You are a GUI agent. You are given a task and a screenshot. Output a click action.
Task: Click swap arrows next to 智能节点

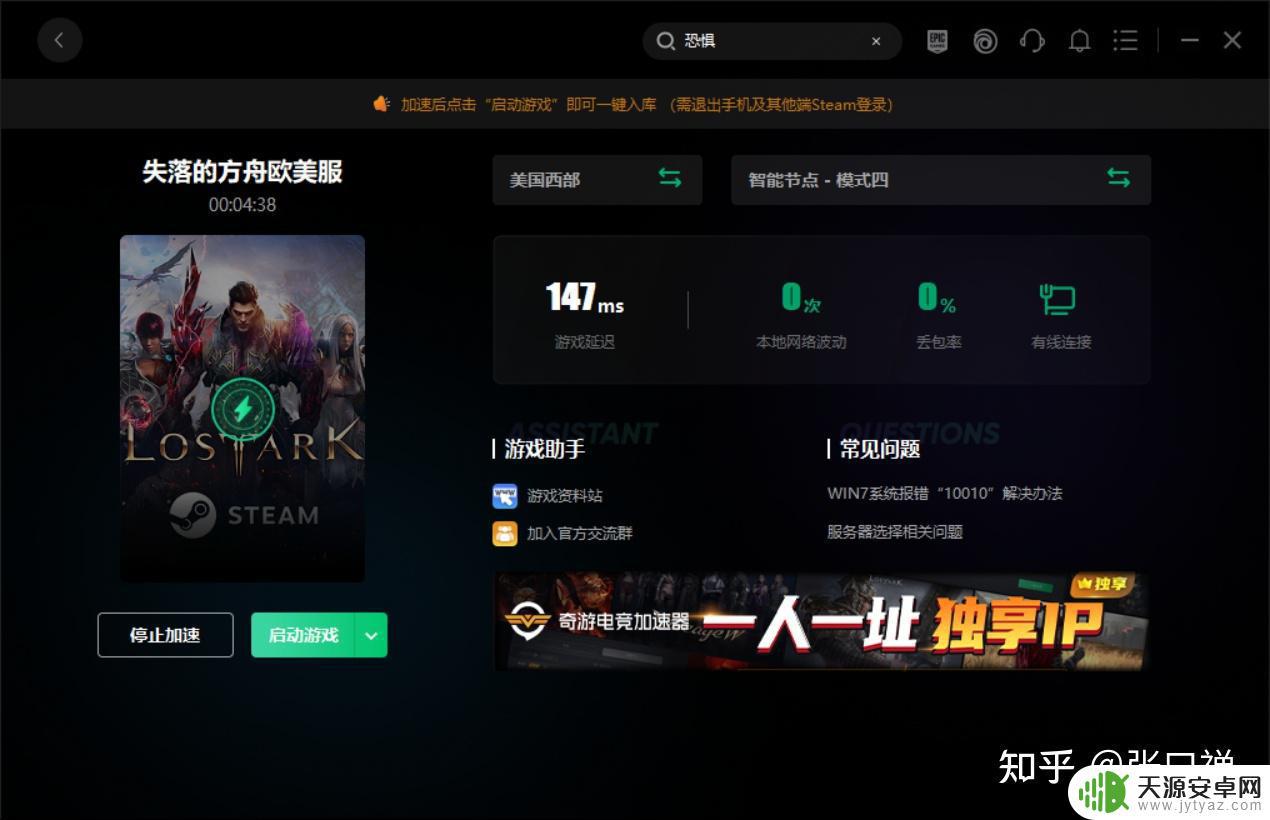[1118, 178]
